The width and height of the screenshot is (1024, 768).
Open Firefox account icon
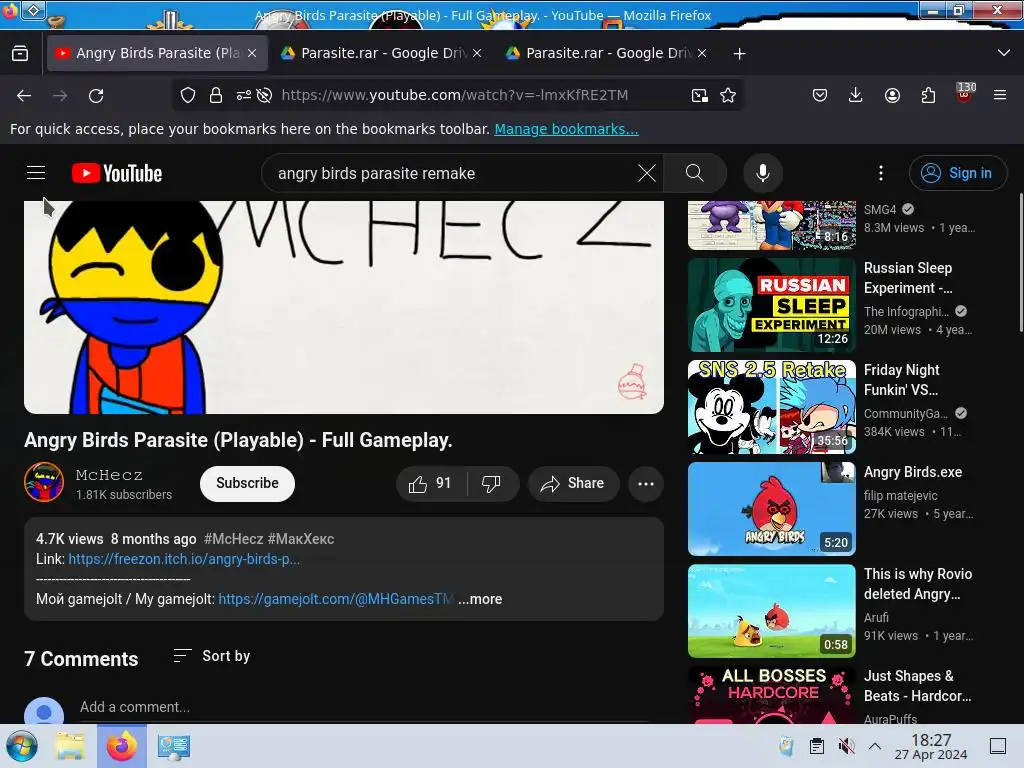[892, 95]
